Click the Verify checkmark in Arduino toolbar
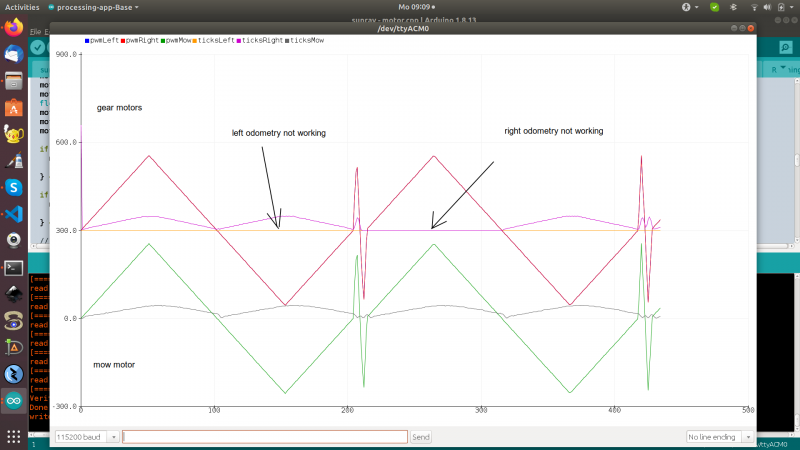This screenshot has width=800, height=450. [x=38, y=47]
